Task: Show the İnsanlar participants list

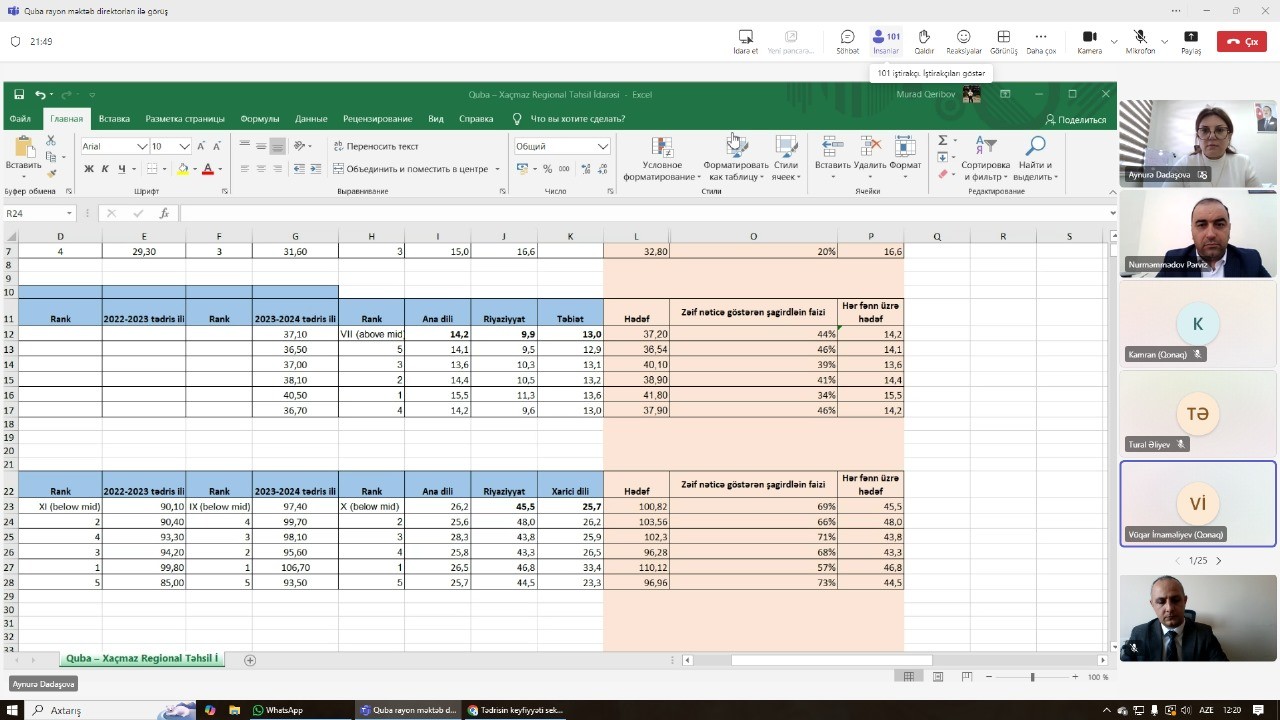Action: click(x=886, y=41)
